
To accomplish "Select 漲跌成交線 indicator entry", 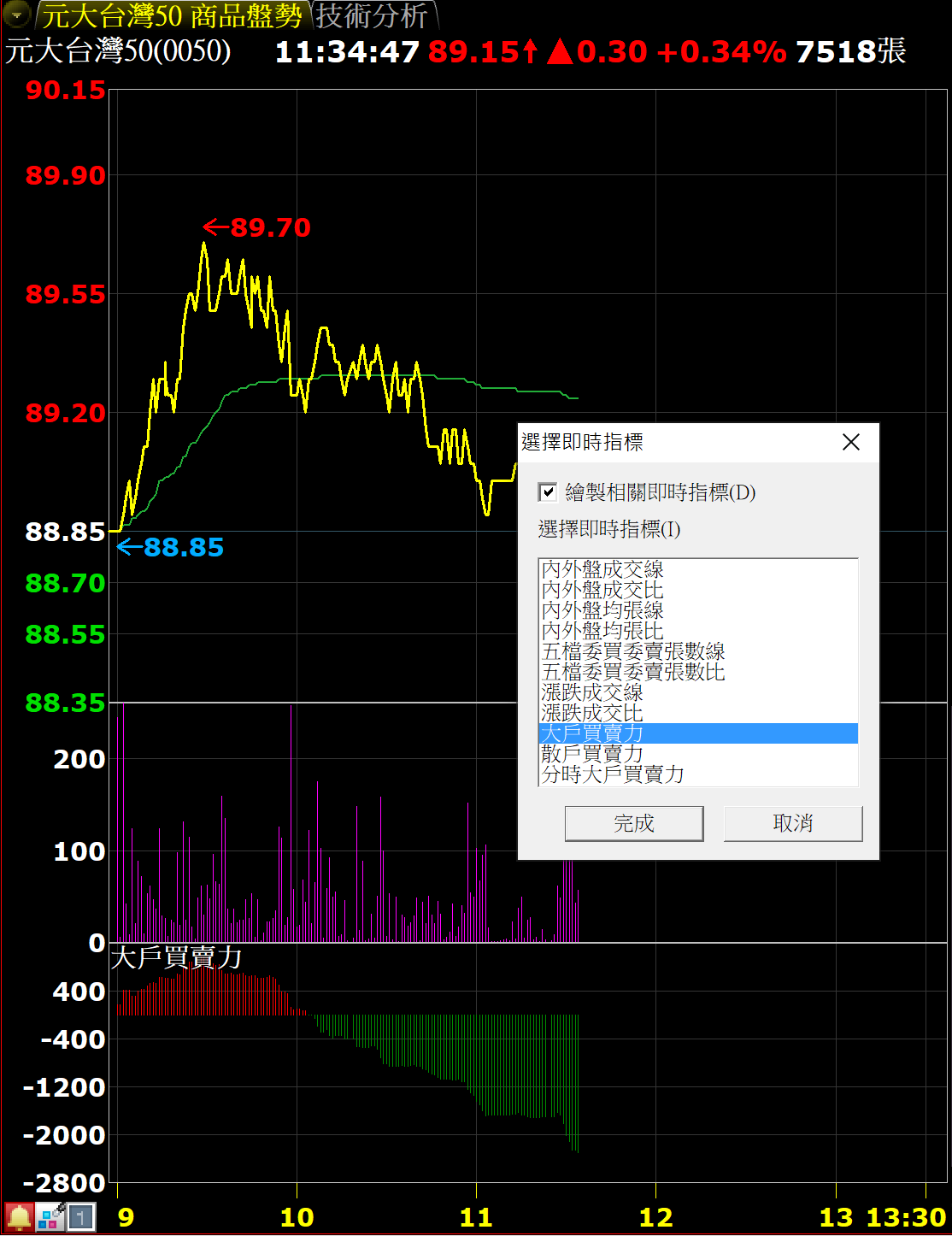I will tap(592, 692).
